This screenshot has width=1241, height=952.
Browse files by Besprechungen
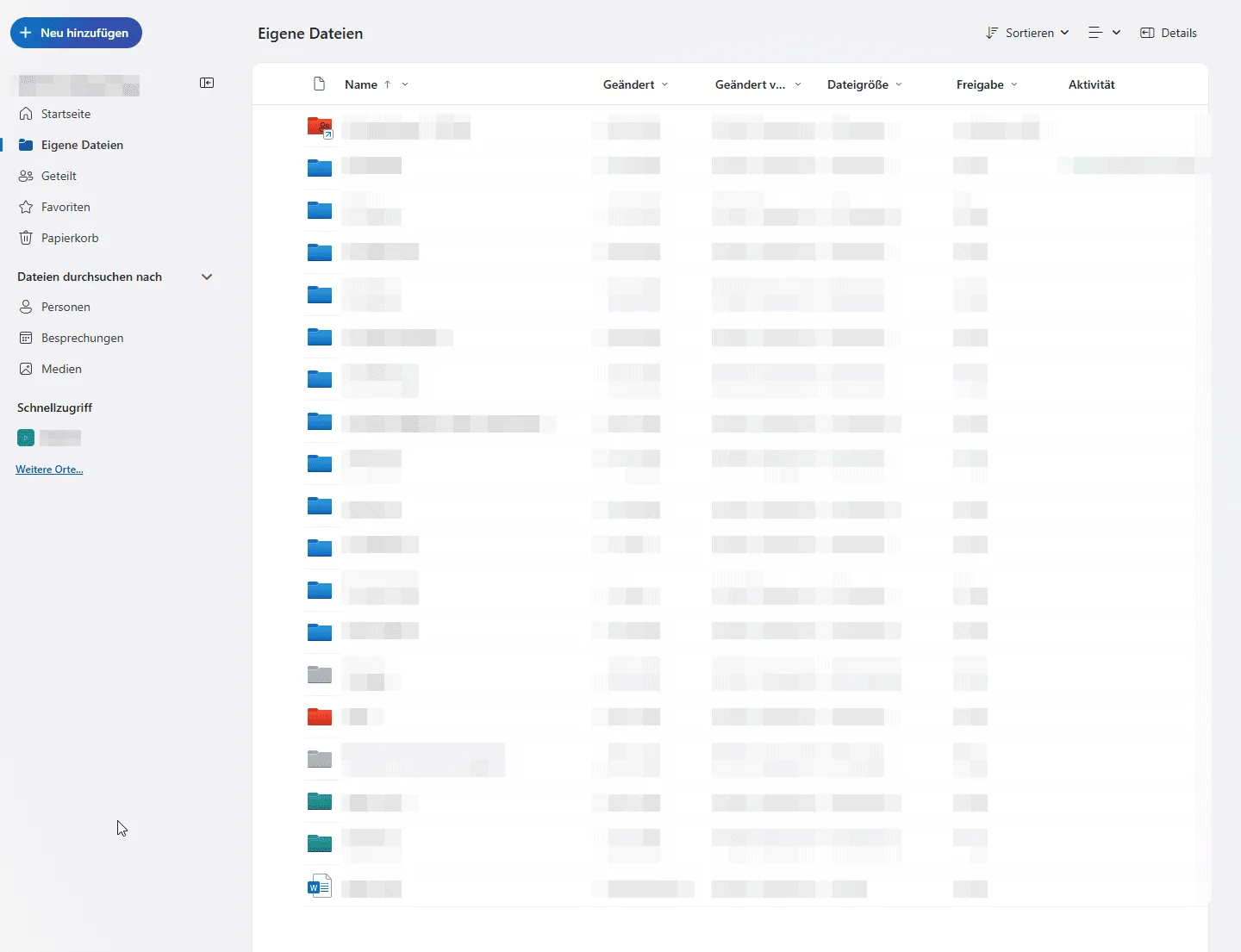point(82,338)
